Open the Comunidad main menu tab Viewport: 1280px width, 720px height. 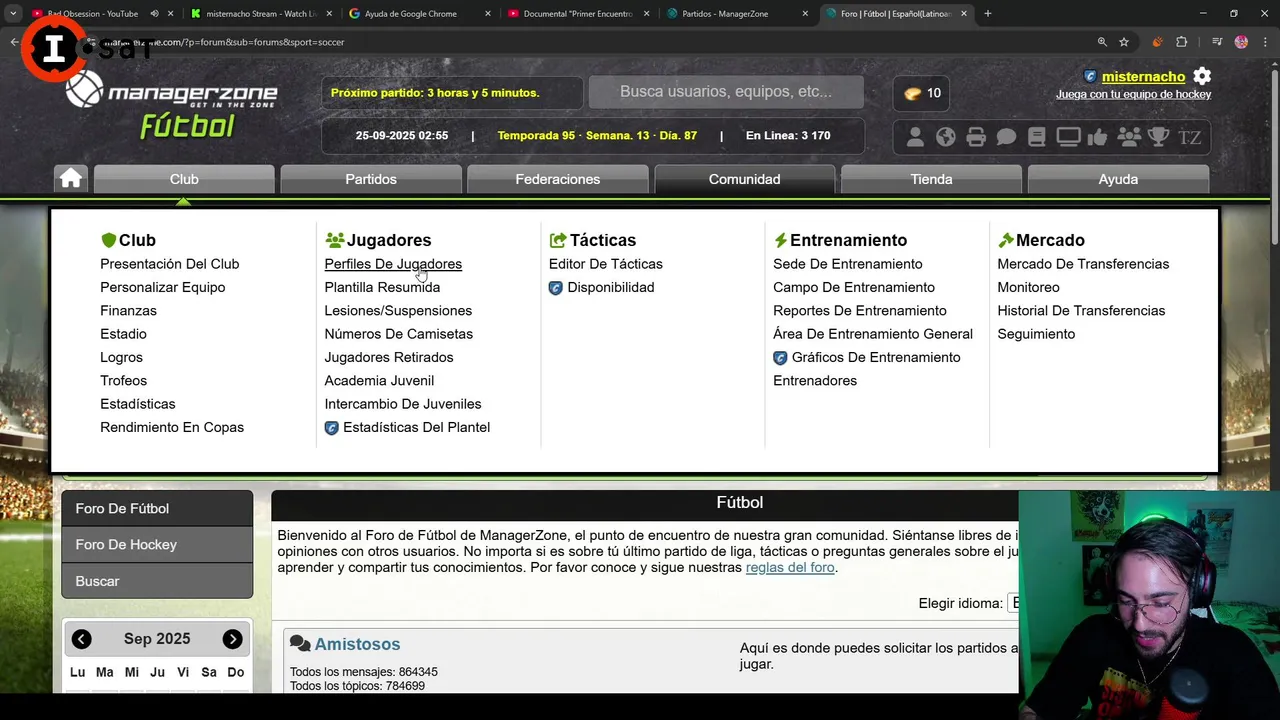[744, 179]
